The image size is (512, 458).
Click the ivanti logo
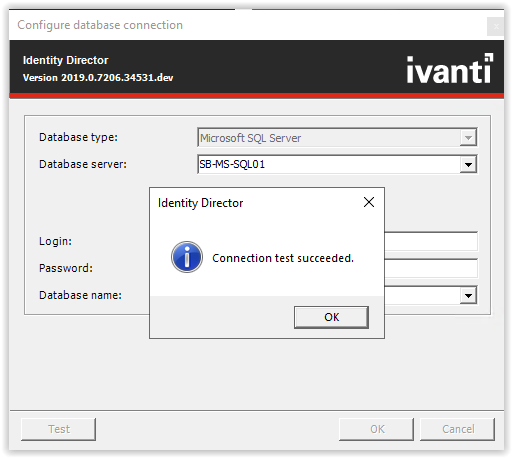tap(449, 68)
